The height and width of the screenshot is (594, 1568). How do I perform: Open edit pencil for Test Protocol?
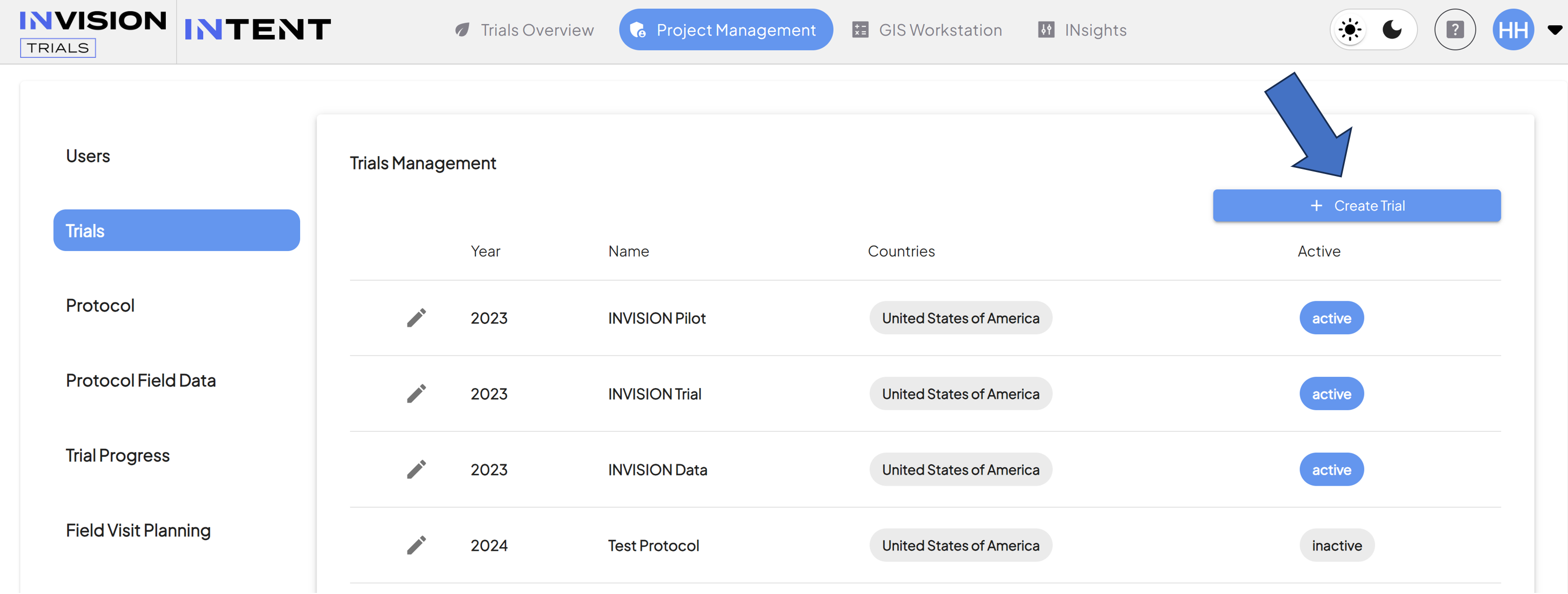click(x=416, y=545)
